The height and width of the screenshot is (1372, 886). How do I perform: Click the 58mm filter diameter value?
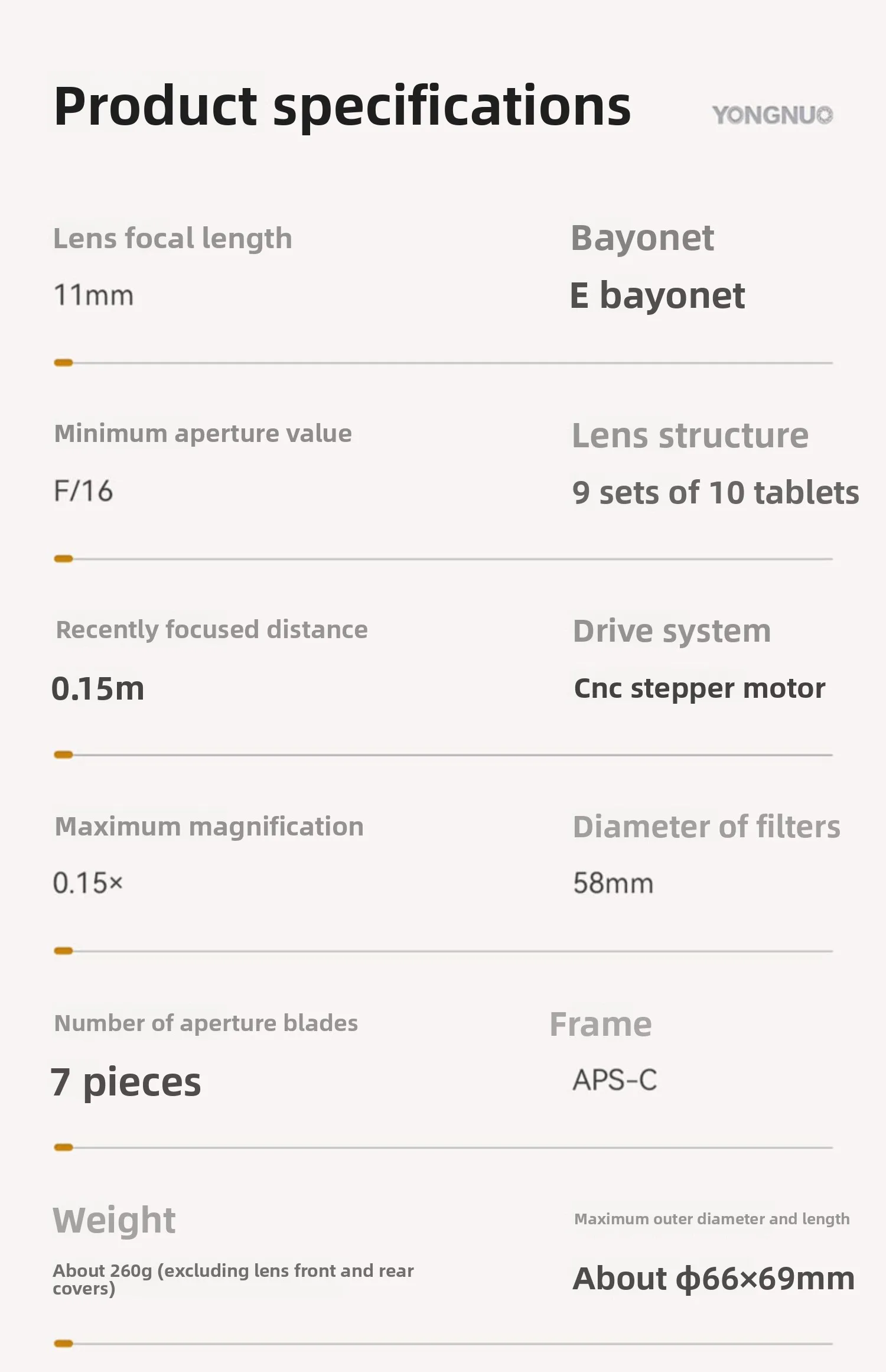(613, 883)
